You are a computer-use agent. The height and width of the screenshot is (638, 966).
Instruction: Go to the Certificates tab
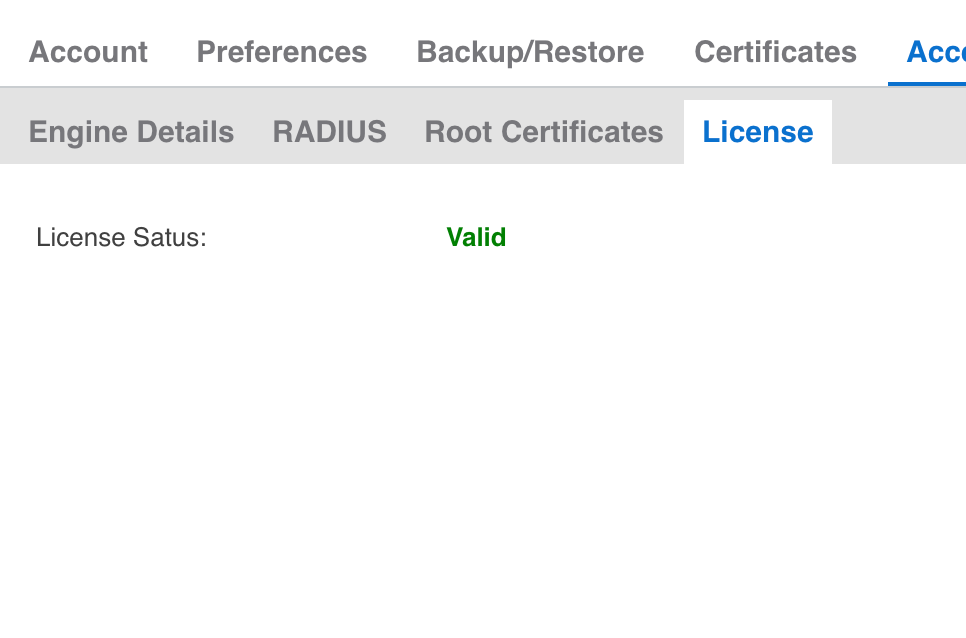point(775,52)
